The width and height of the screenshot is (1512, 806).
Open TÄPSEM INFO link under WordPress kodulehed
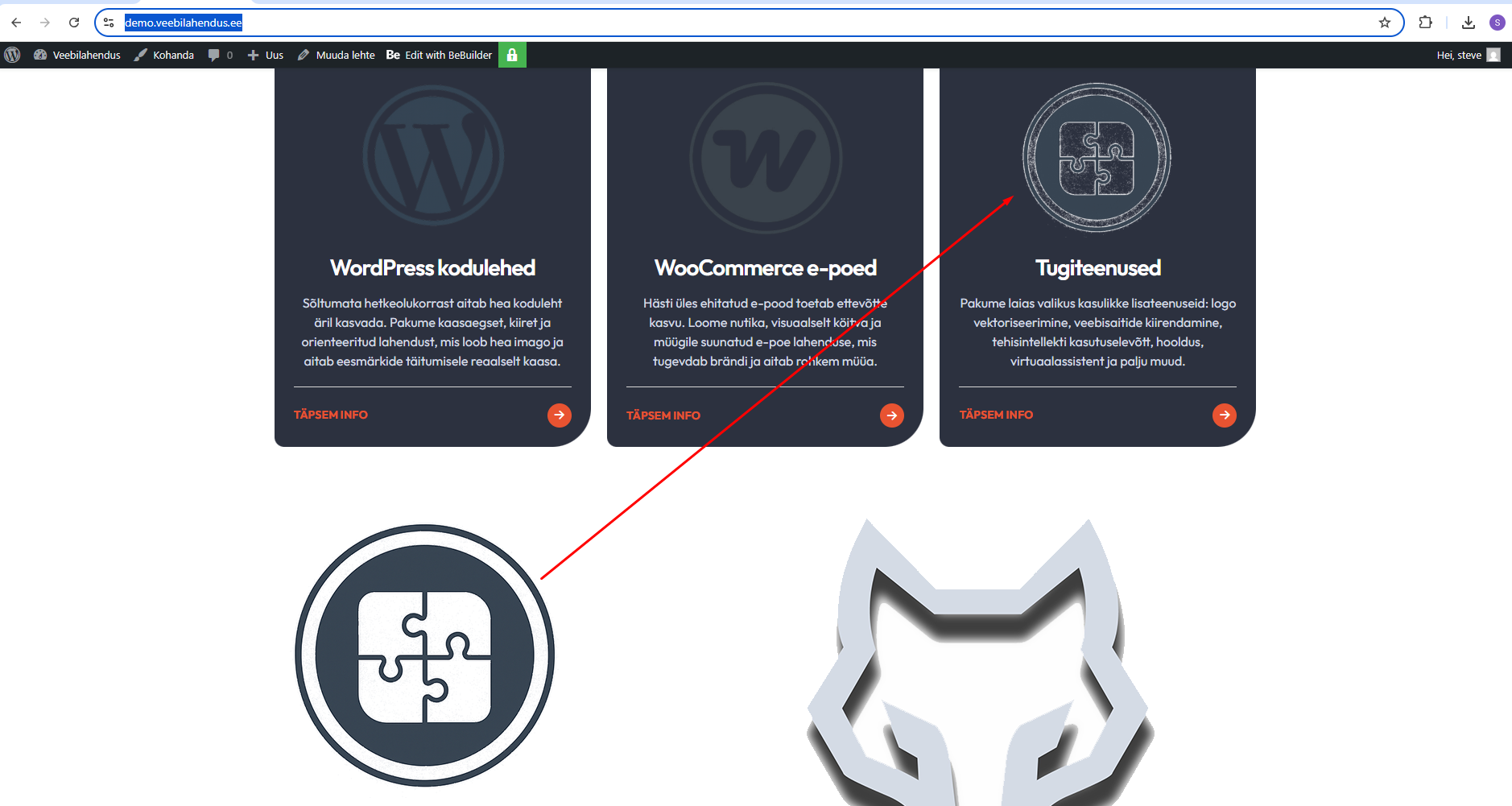(x=330, y=415)
